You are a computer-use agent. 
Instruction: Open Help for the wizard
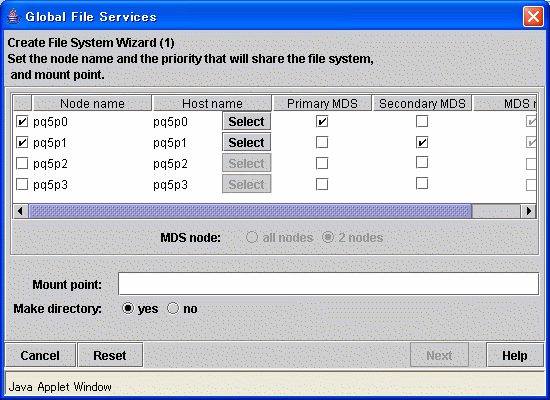point(515,355)
